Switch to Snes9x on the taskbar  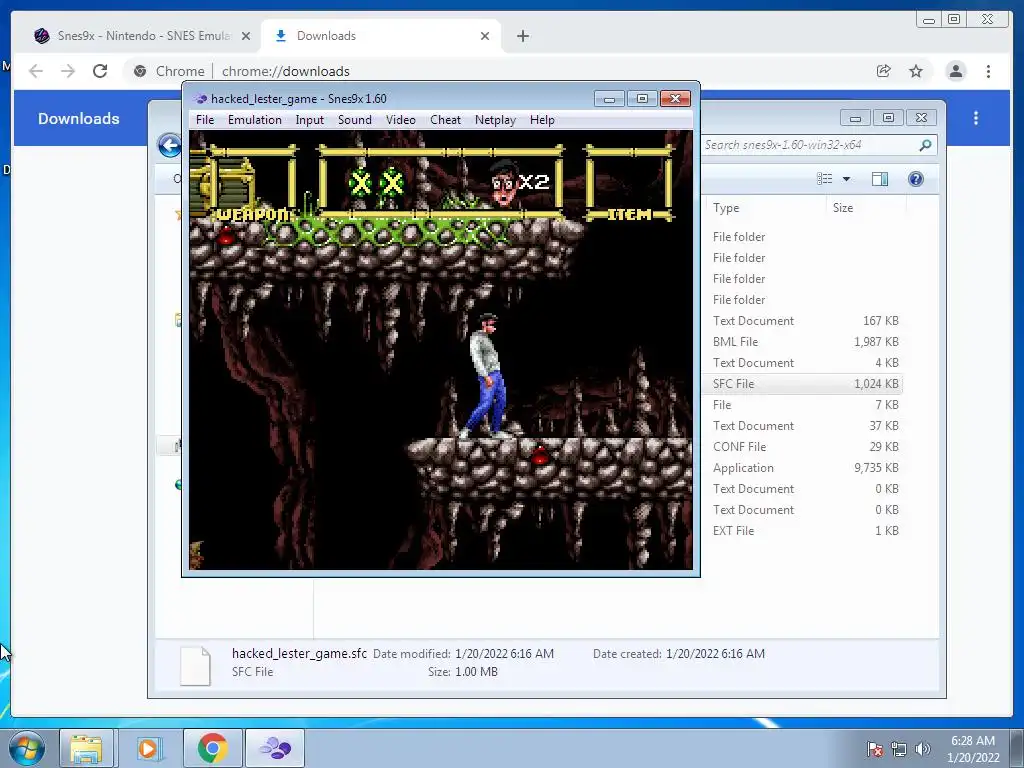(x=275, y=748)
